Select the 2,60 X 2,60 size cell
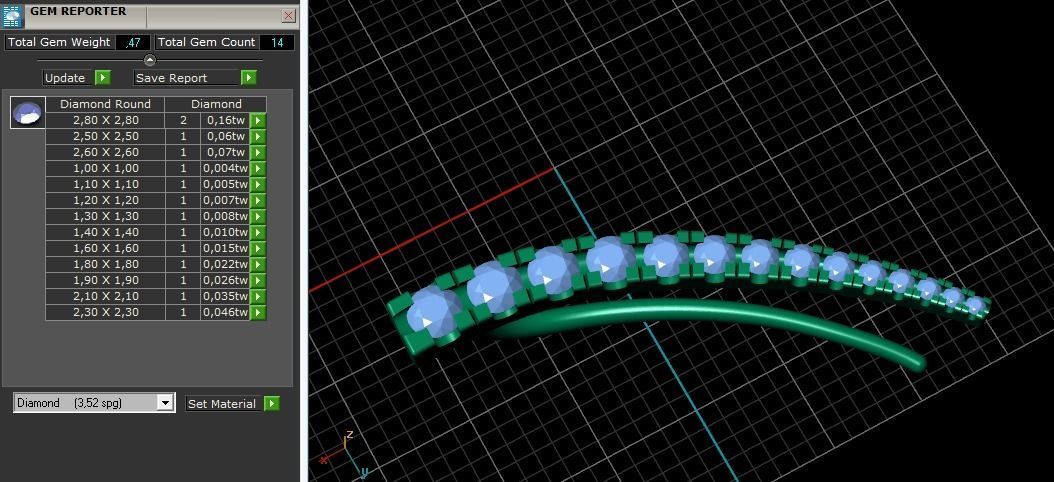Viewport: 1054px width, 482px height. pos(106,153)
